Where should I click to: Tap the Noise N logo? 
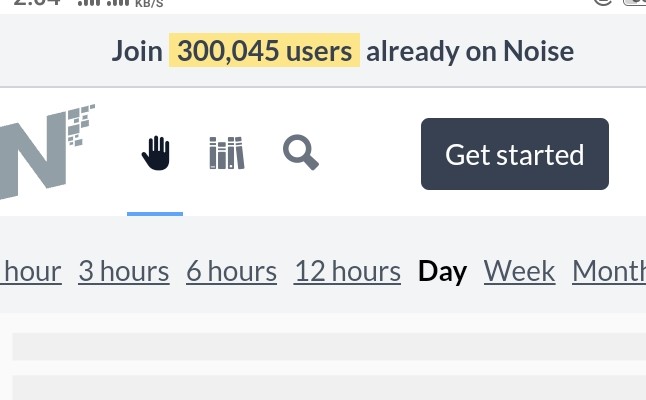(x=46, y=152)
